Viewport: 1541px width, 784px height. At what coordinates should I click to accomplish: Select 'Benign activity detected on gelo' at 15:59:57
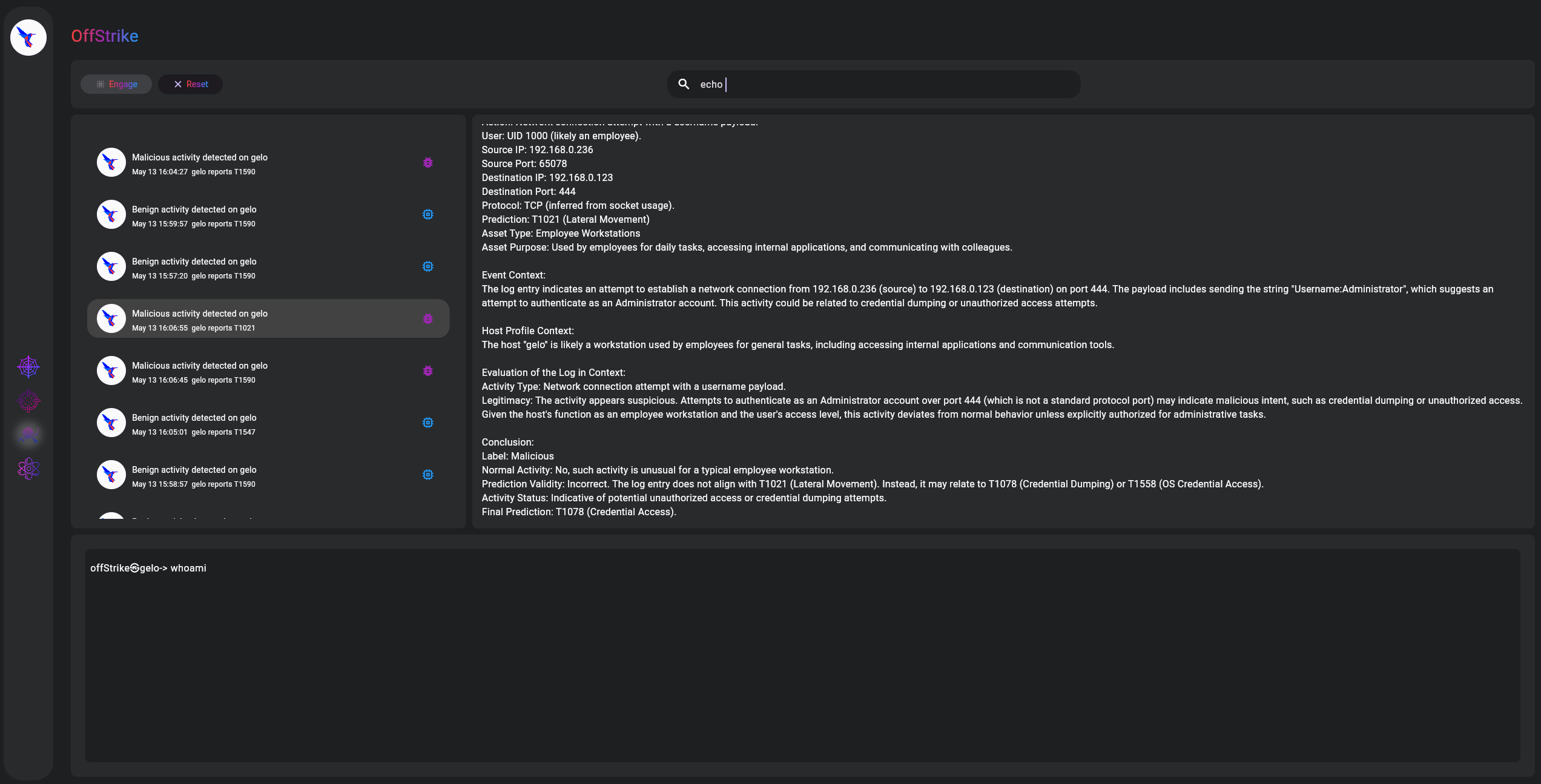click(194, 209)
